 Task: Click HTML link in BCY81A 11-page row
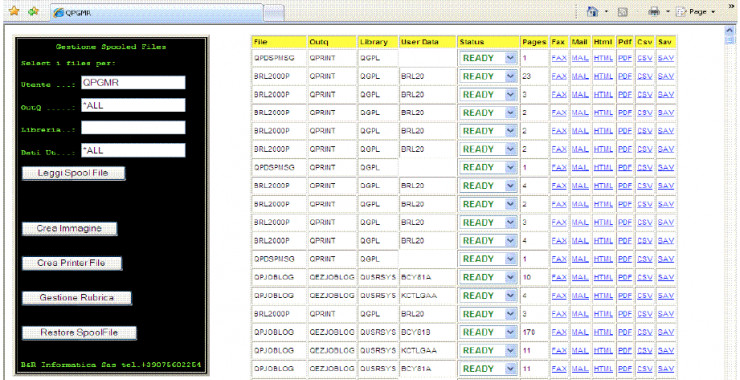[x=603, y=369]
